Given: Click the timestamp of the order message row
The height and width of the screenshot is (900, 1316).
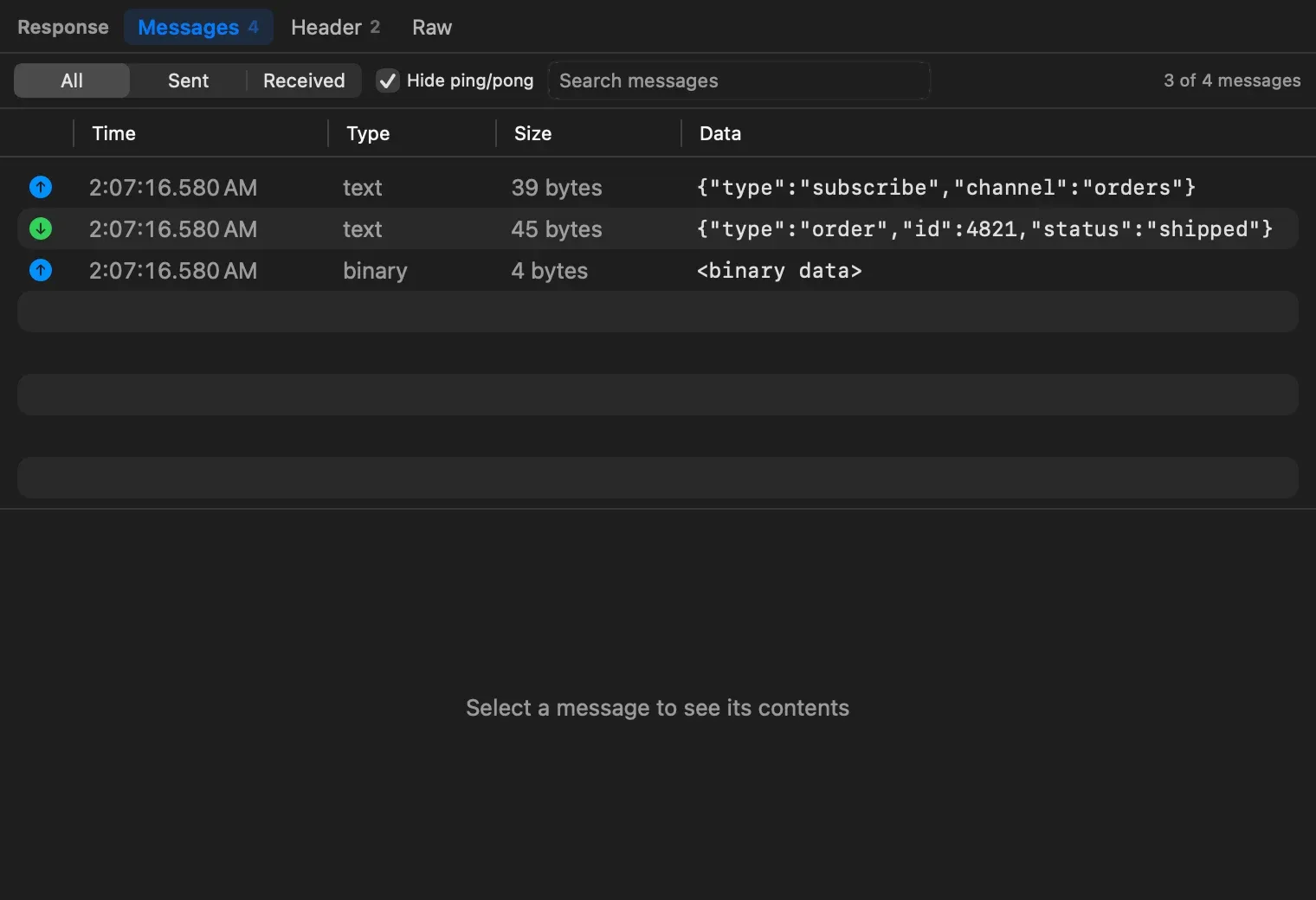Looking at the screenshot, I should tap(173, 228).
